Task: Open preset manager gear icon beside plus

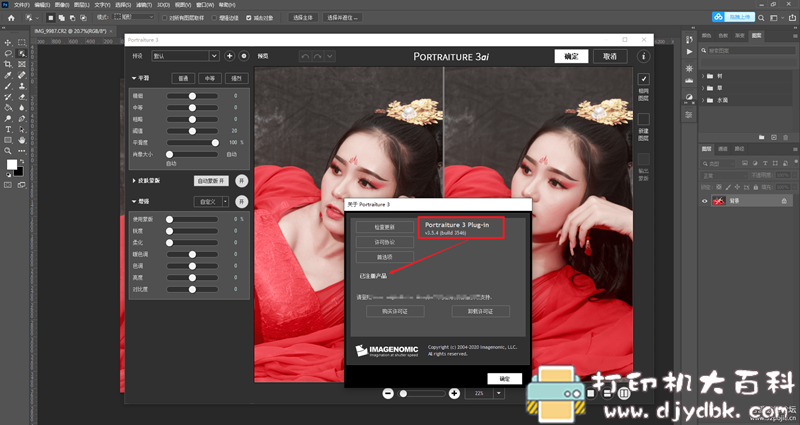Action: pos(244,56)
